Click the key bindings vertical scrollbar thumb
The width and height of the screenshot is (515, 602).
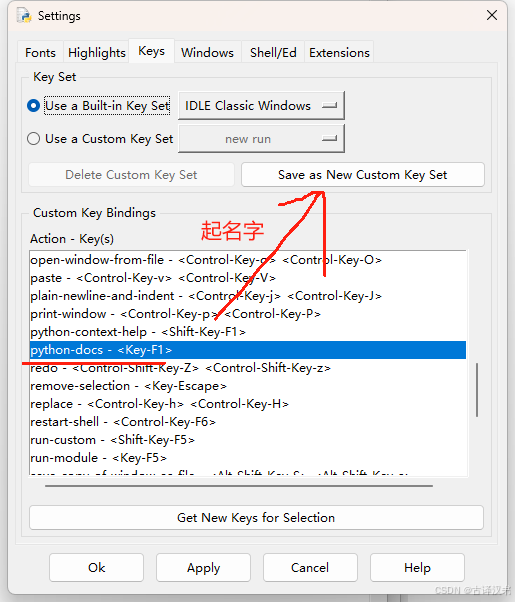(477, 390)
